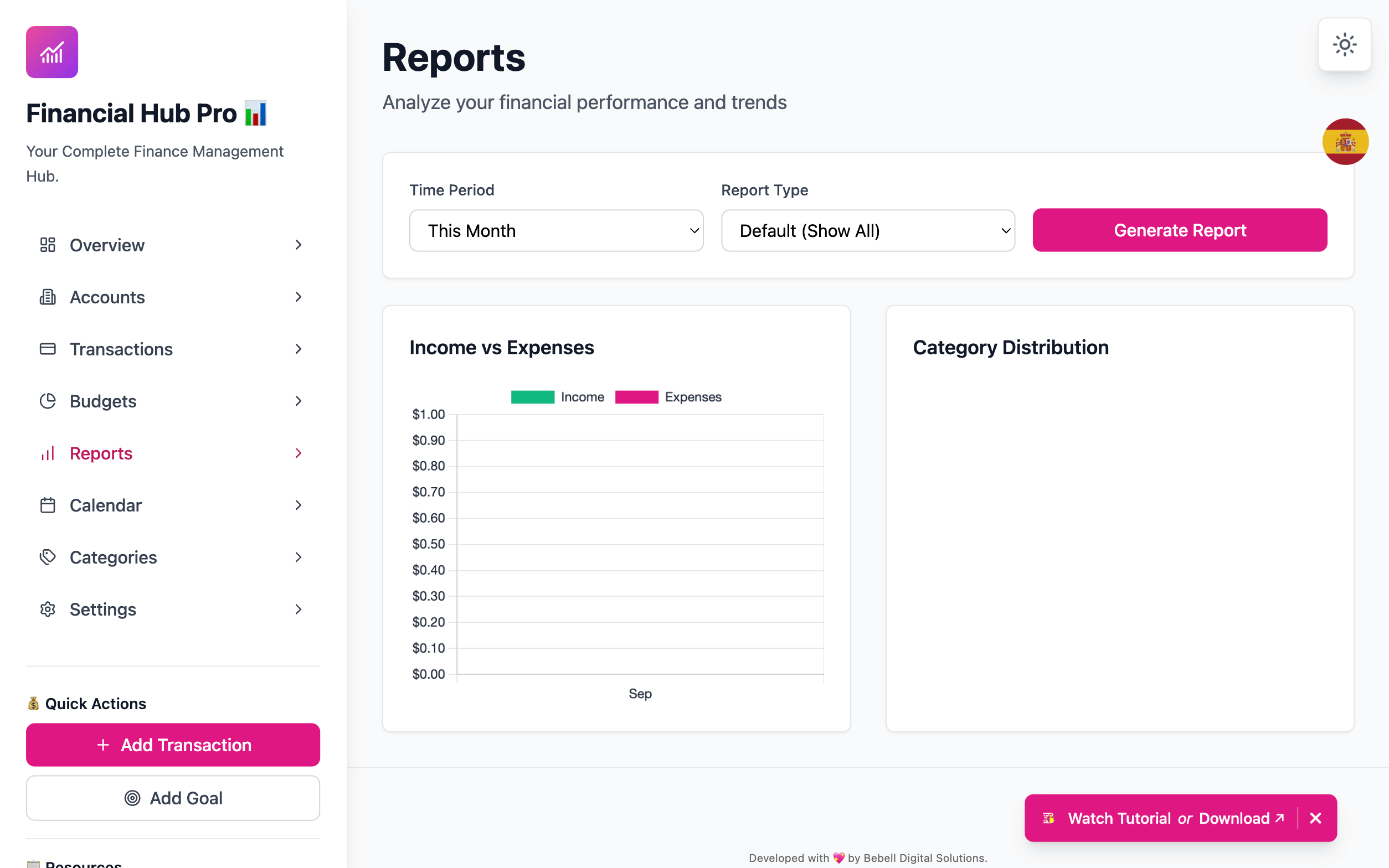Open the Transactions menu item
The image size is (1389, 868).
tap(121, 349)
